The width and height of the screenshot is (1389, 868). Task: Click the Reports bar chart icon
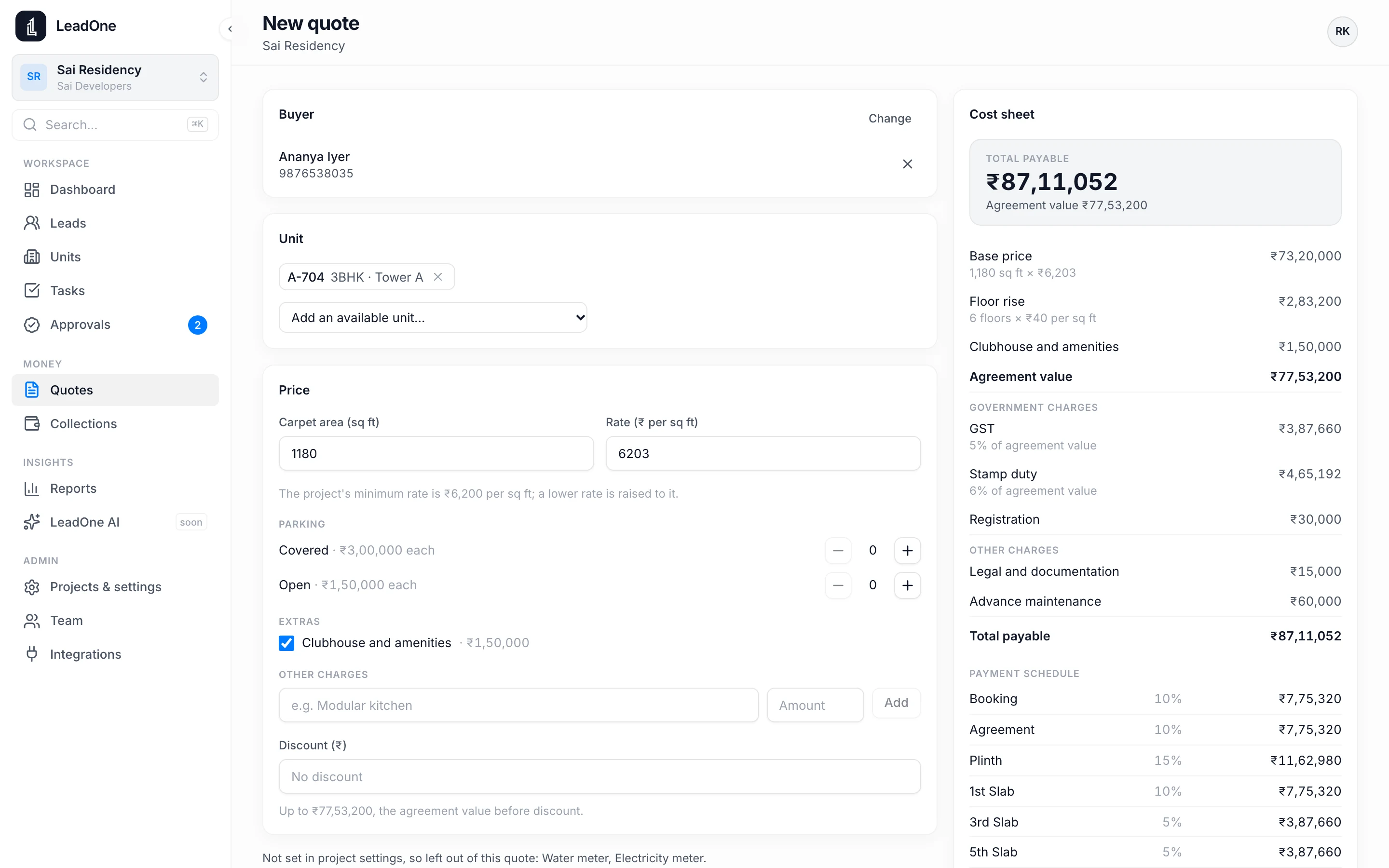click(x=31, y=488)
